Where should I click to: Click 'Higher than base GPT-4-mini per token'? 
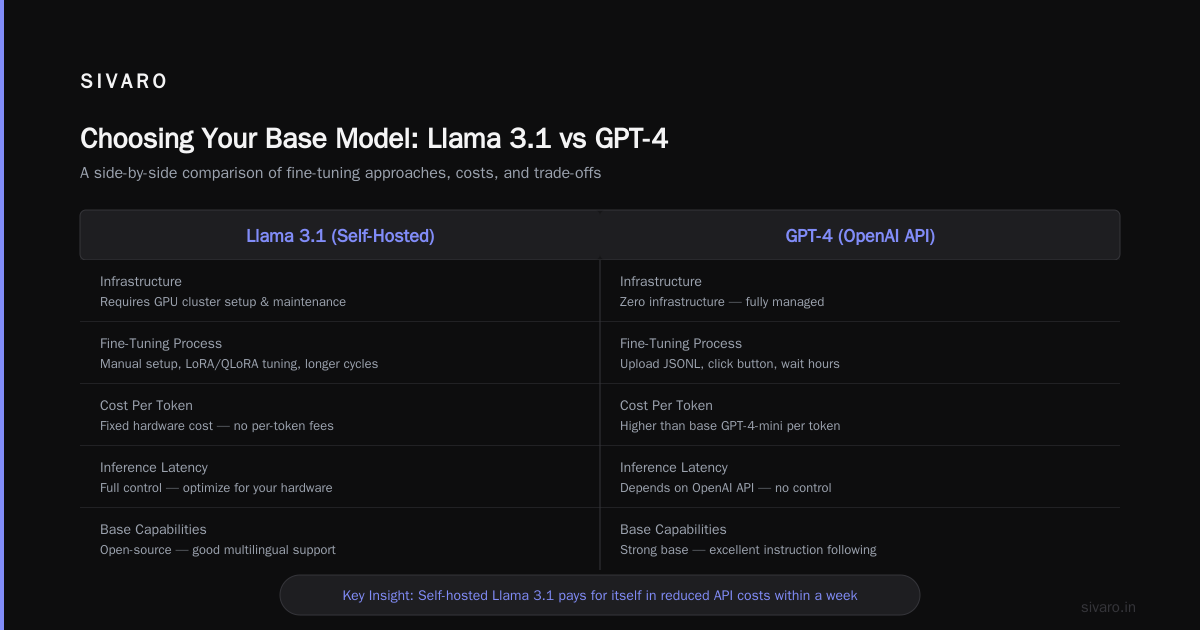click(x=730, y=426)
